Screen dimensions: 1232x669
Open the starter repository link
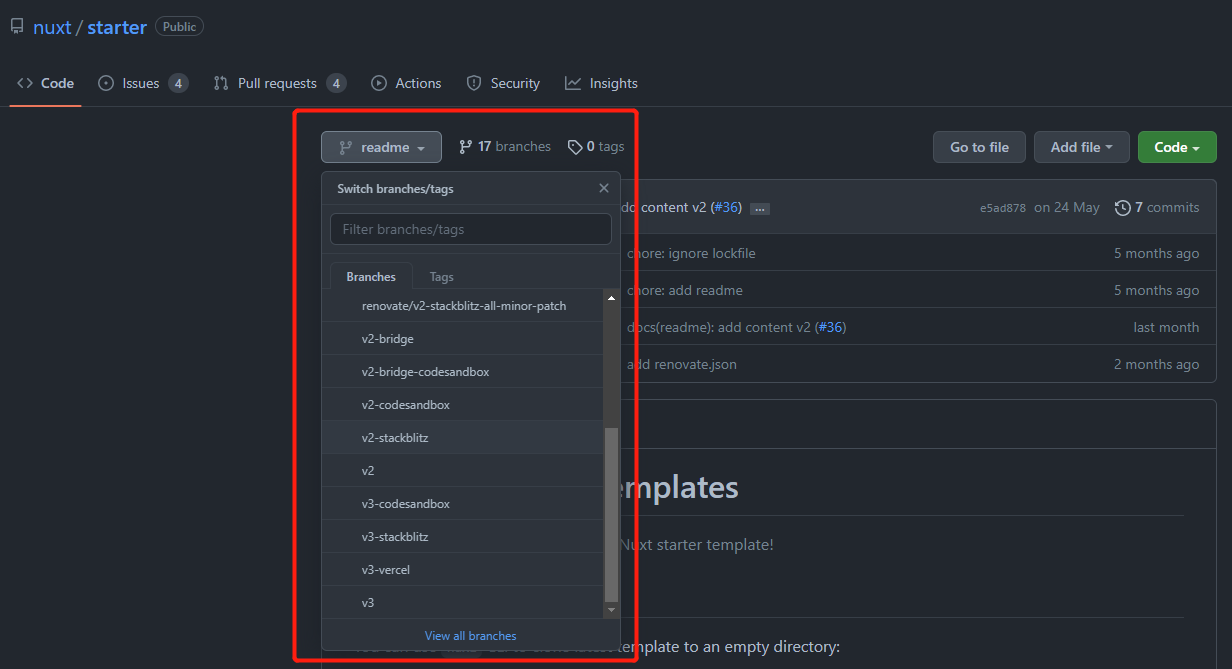(x=117, y=27)
